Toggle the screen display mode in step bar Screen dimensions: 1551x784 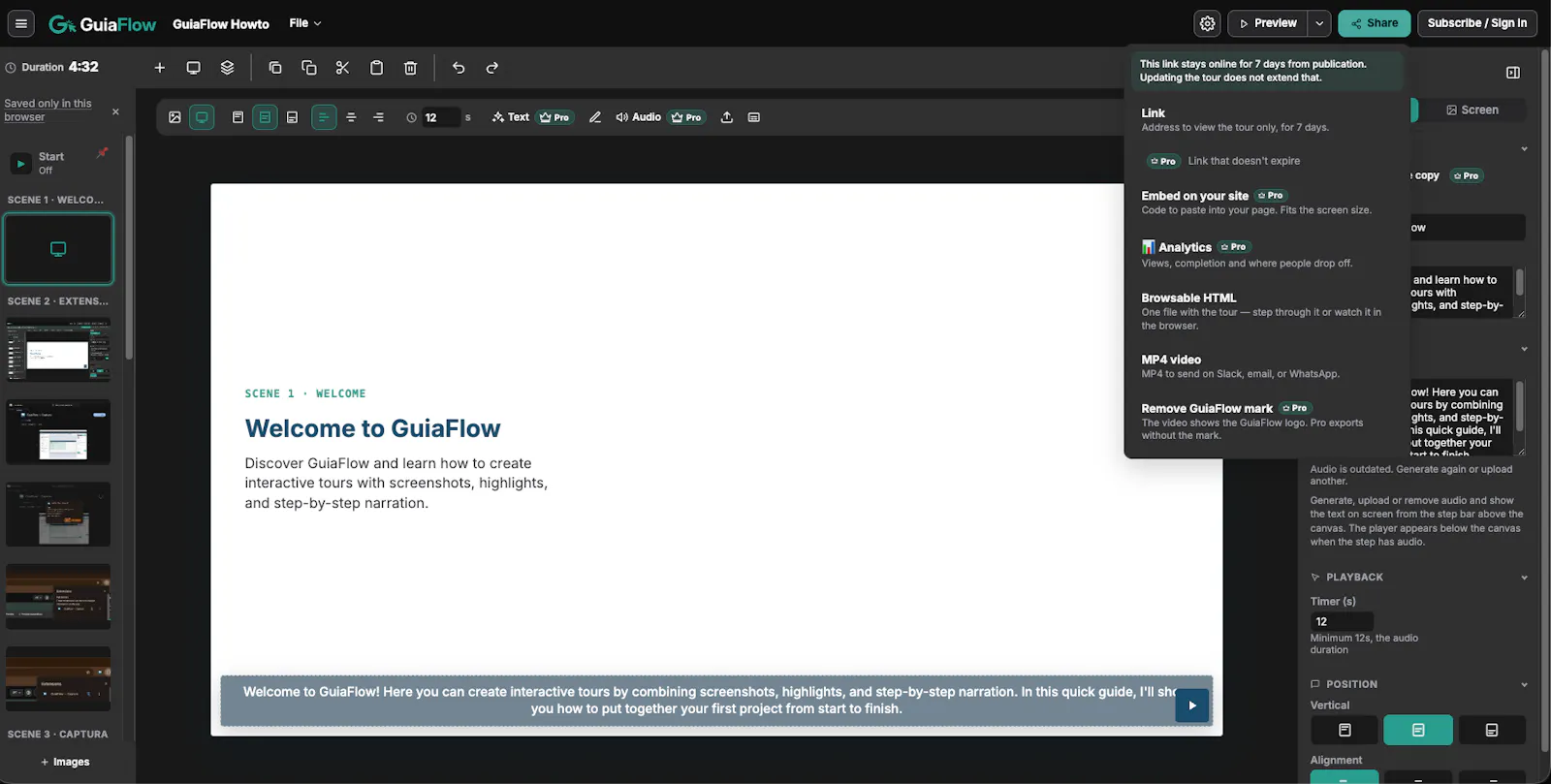(202, 117)
